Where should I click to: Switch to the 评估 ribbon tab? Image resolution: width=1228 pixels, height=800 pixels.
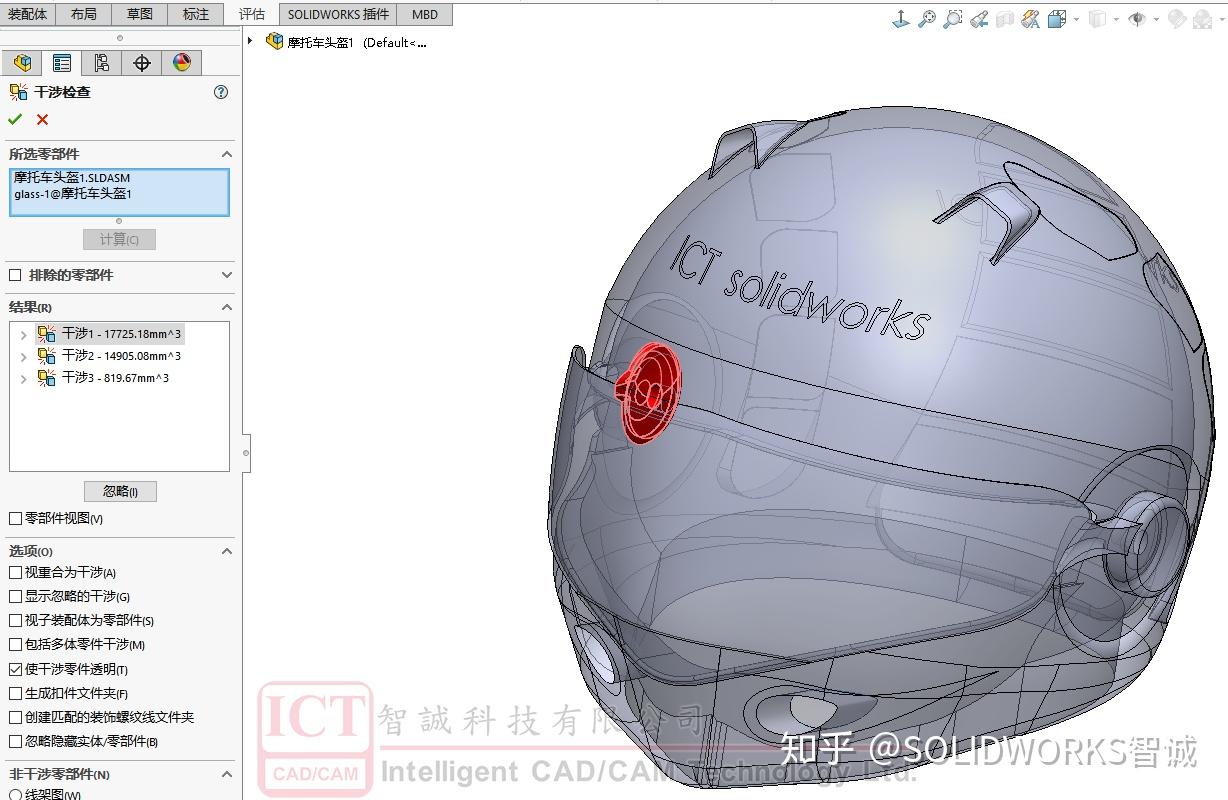251,14
